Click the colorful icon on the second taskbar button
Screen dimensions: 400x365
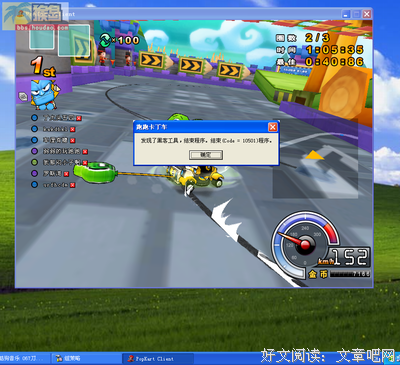tap(59, 359)
